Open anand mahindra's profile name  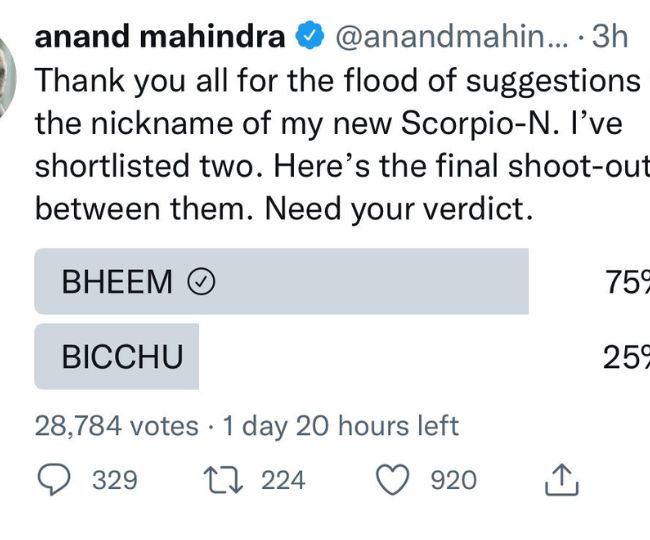[159, 38]
